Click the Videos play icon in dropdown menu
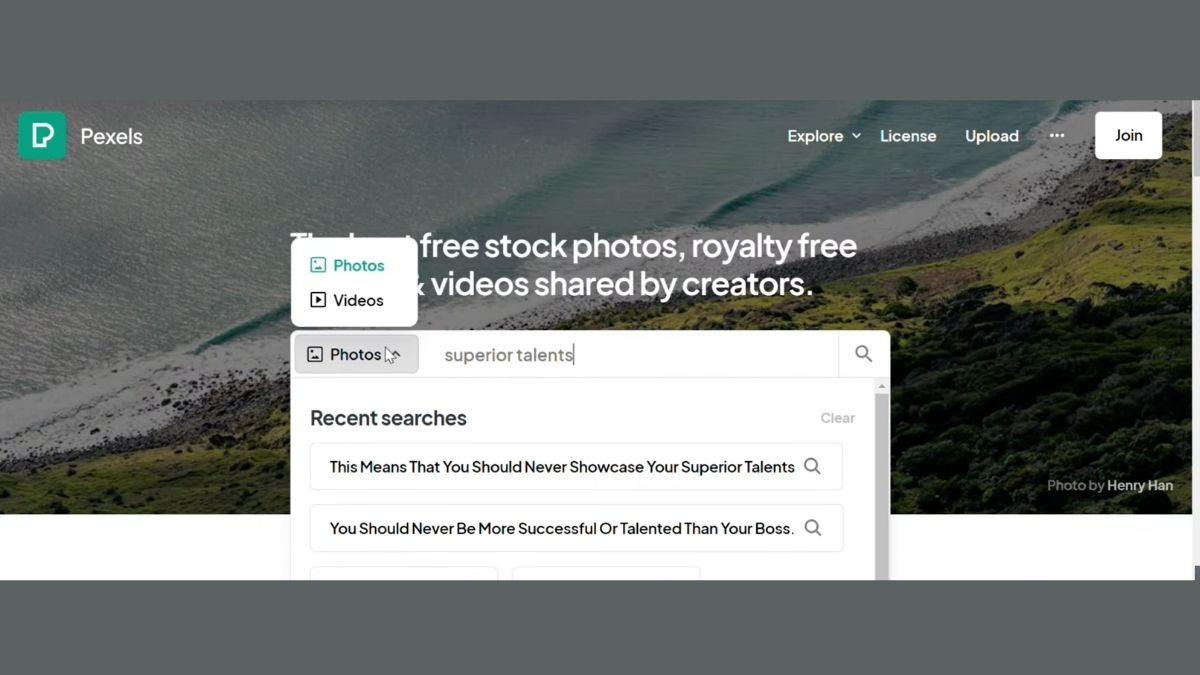 pyautogui.click(x=318, y=300)
